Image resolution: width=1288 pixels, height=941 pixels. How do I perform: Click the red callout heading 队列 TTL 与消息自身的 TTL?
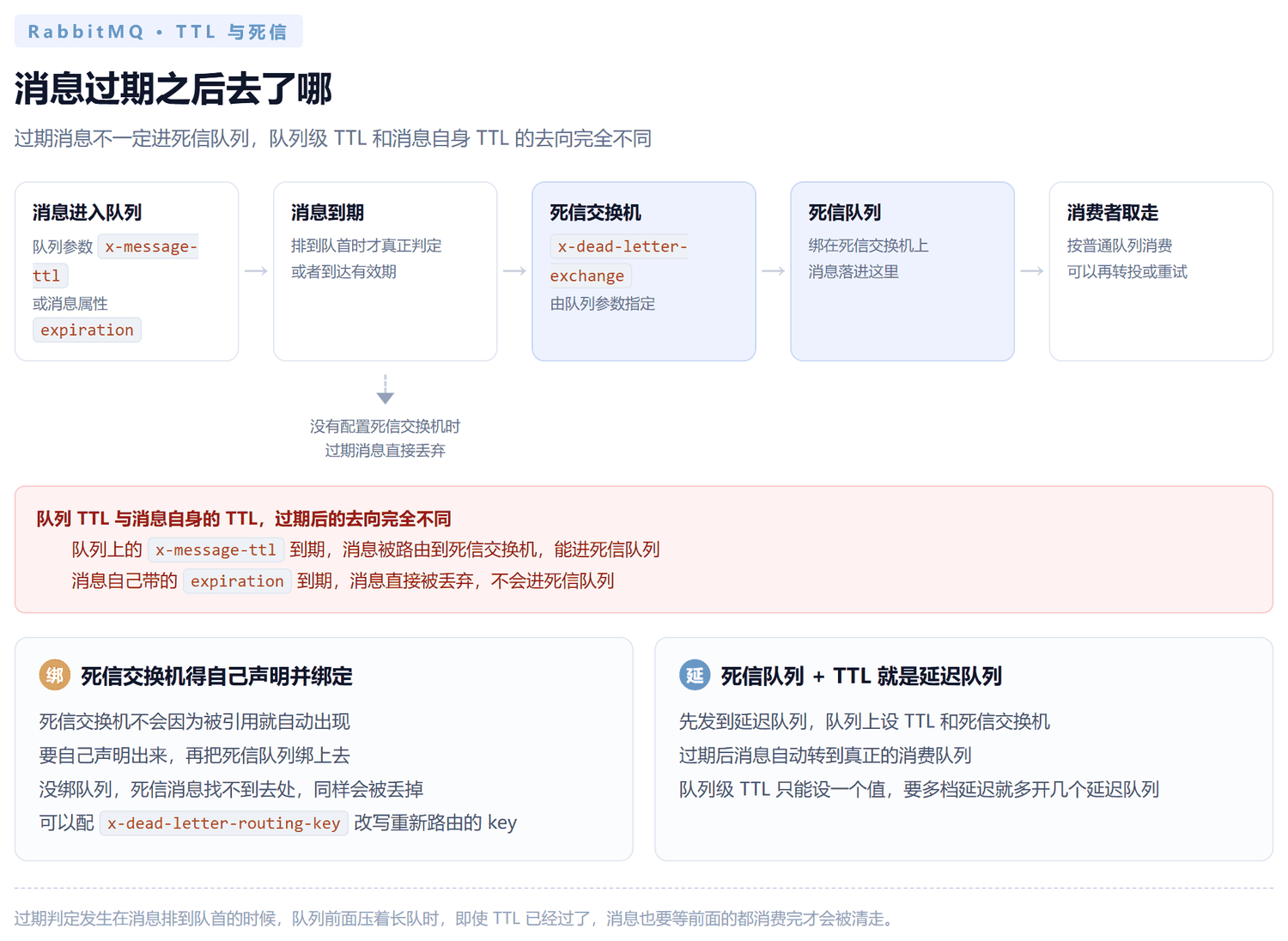[243, 519]
